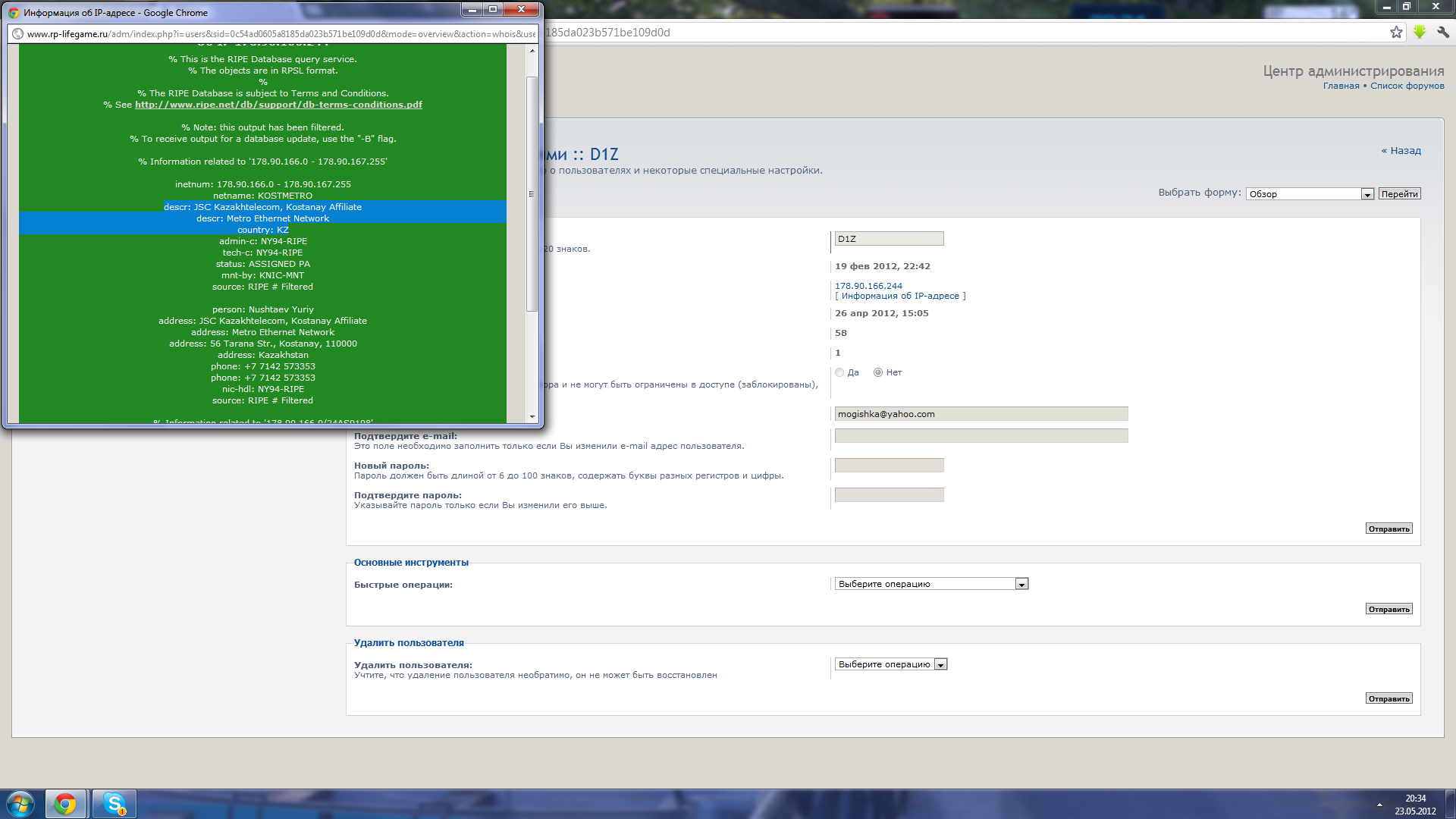The image size is (1456, 819).
Task: Click the address '56 Tarana Str., Kostanay' line
Action: pos(262,344)
